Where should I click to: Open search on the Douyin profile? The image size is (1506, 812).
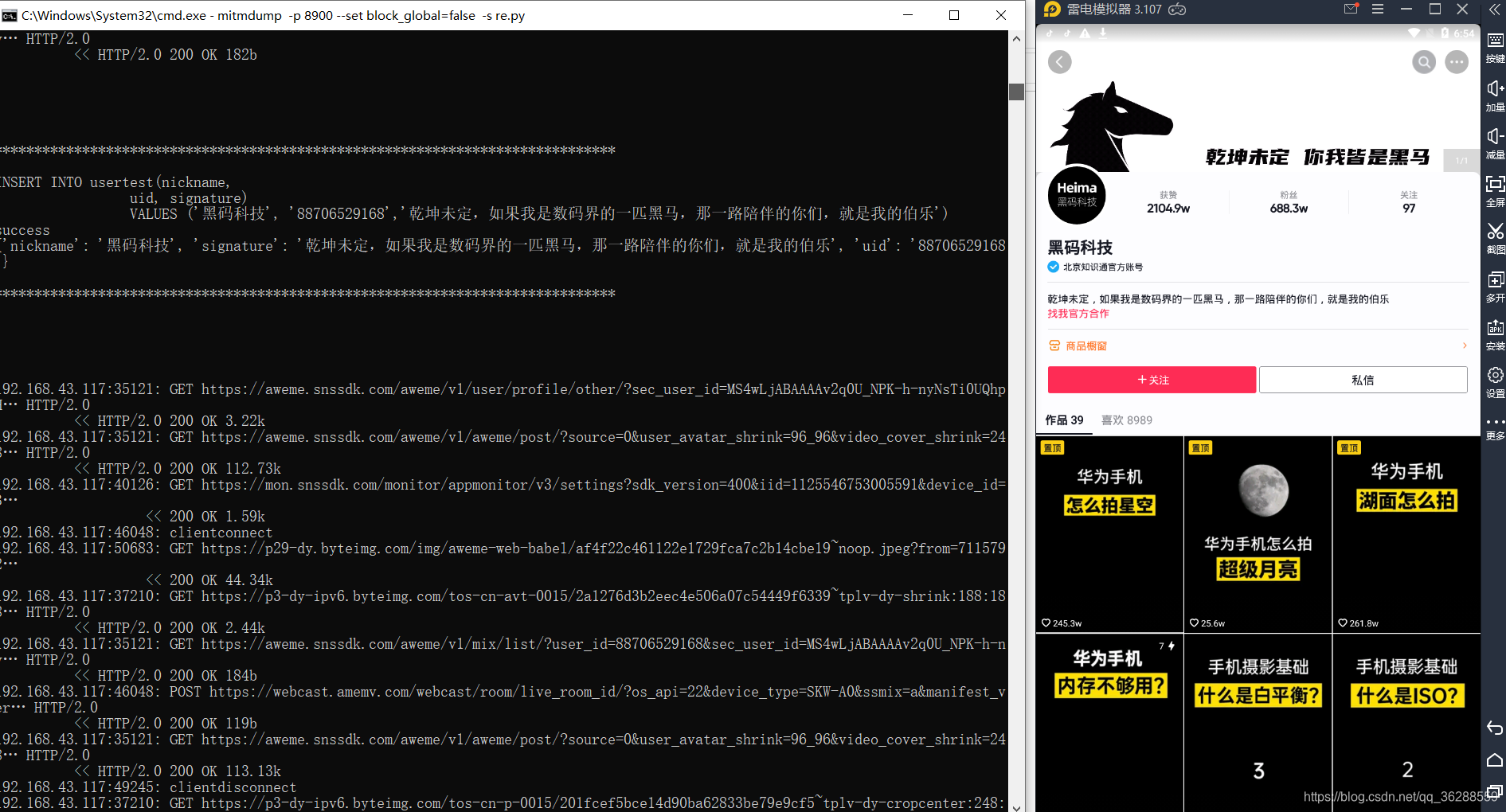[x=1424, y=62]
